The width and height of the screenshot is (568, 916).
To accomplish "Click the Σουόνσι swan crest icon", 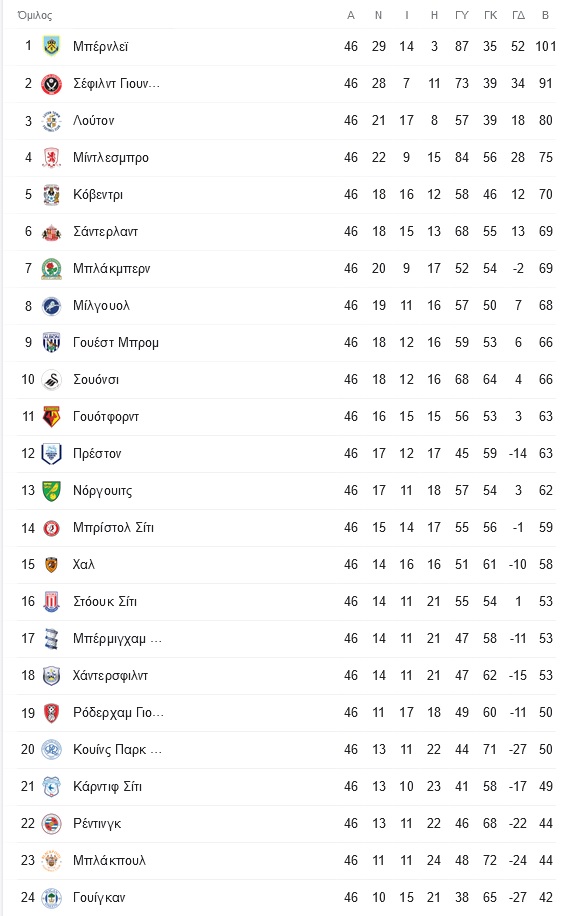I will tap(51, 379).
